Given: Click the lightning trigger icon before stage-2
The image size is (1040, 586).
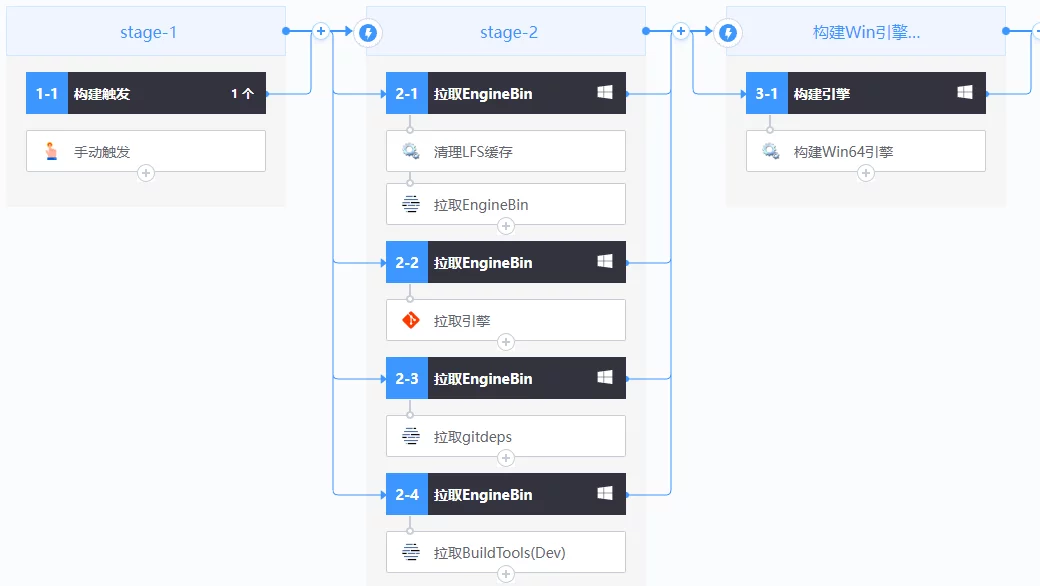Looking at the screenshot, I should 368,32.
